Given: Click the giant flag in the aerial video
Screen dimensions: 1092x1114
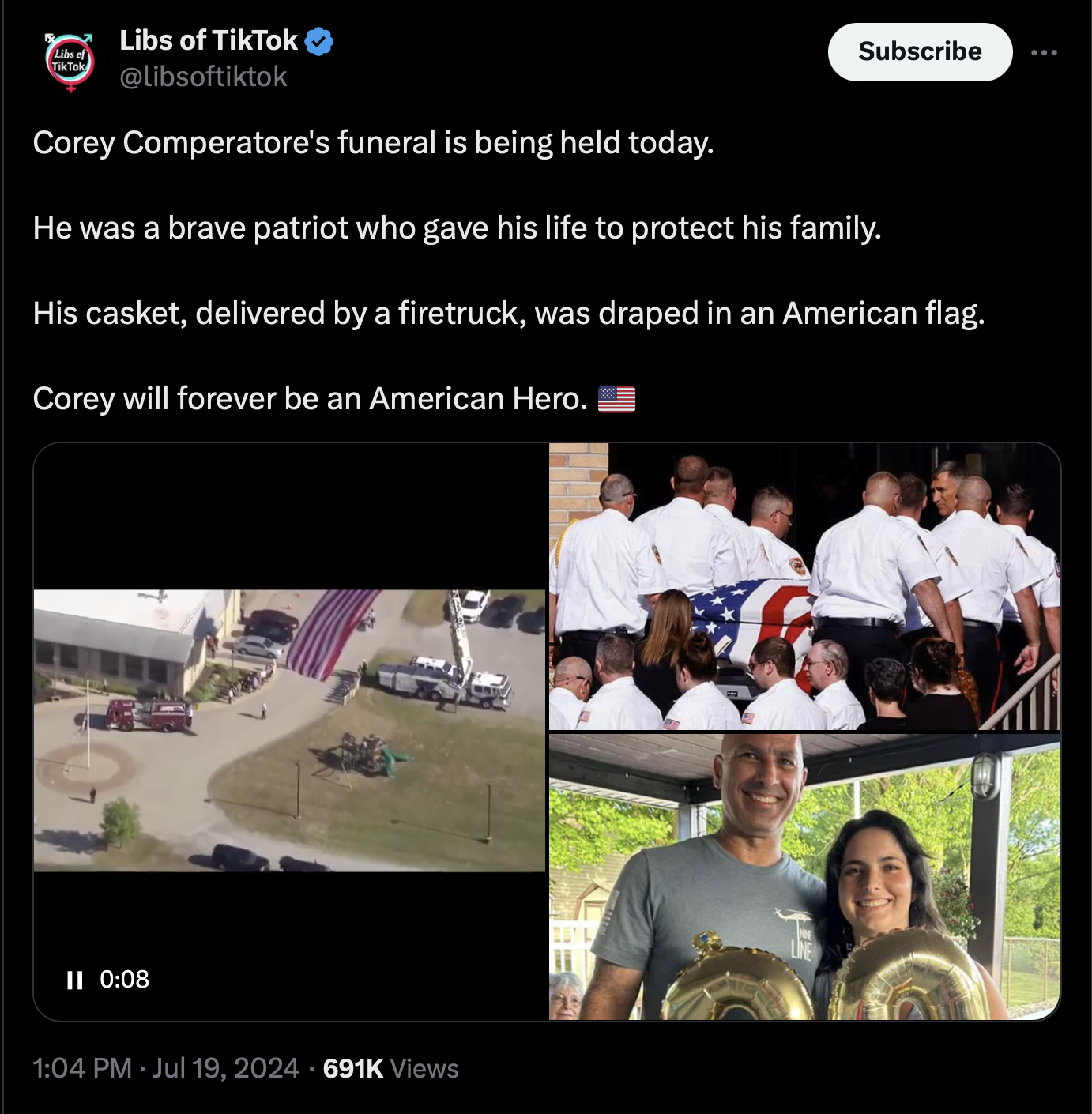Looking at the screenshot, I should click(330, 632).
